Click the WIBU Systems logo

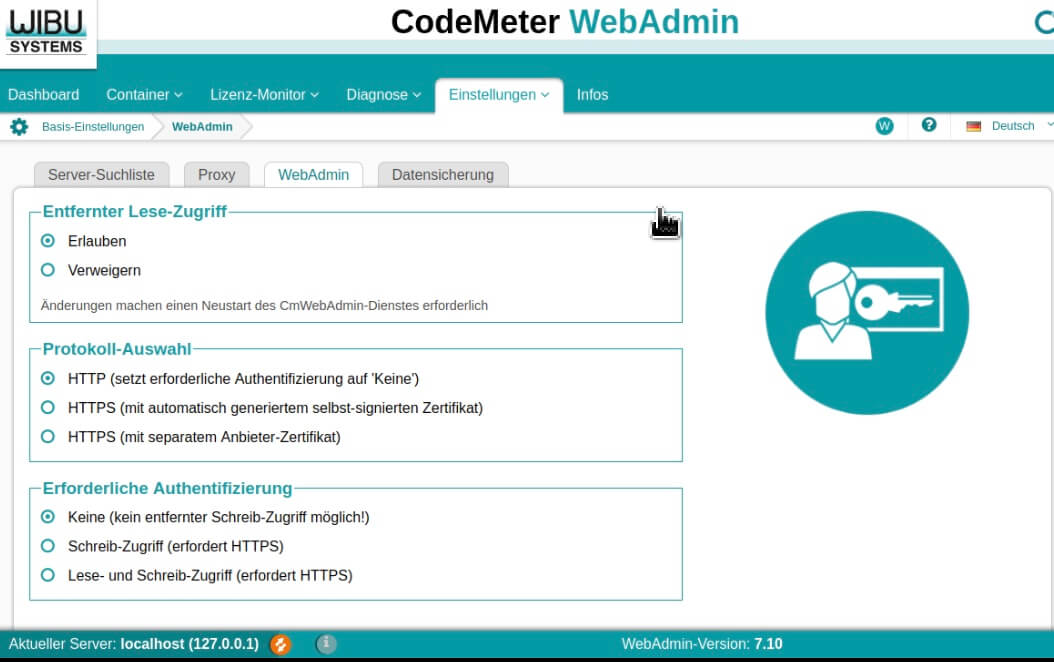tap(46, 32)
